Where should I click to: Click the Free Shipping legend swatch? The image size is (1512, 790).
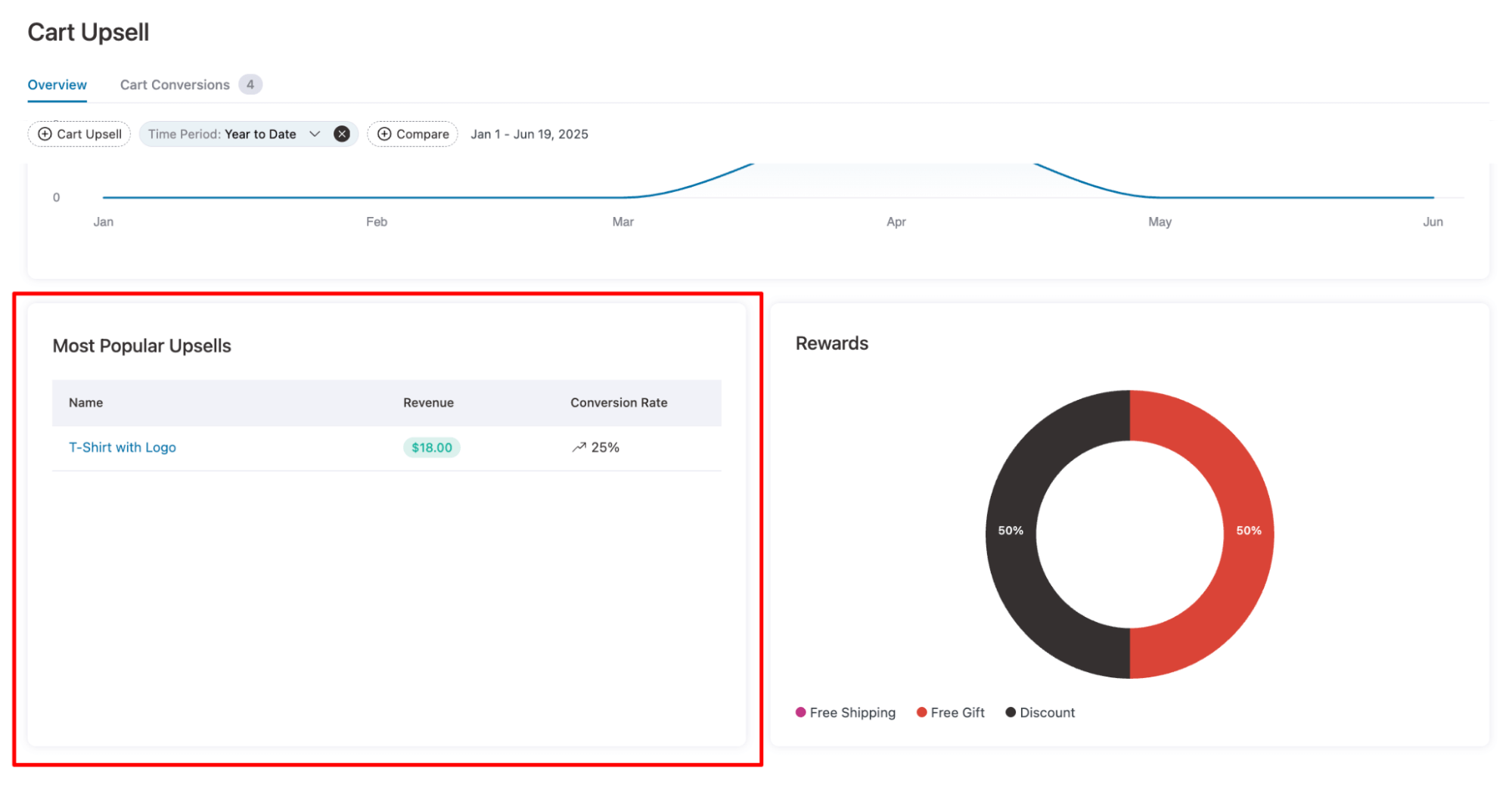801,712
